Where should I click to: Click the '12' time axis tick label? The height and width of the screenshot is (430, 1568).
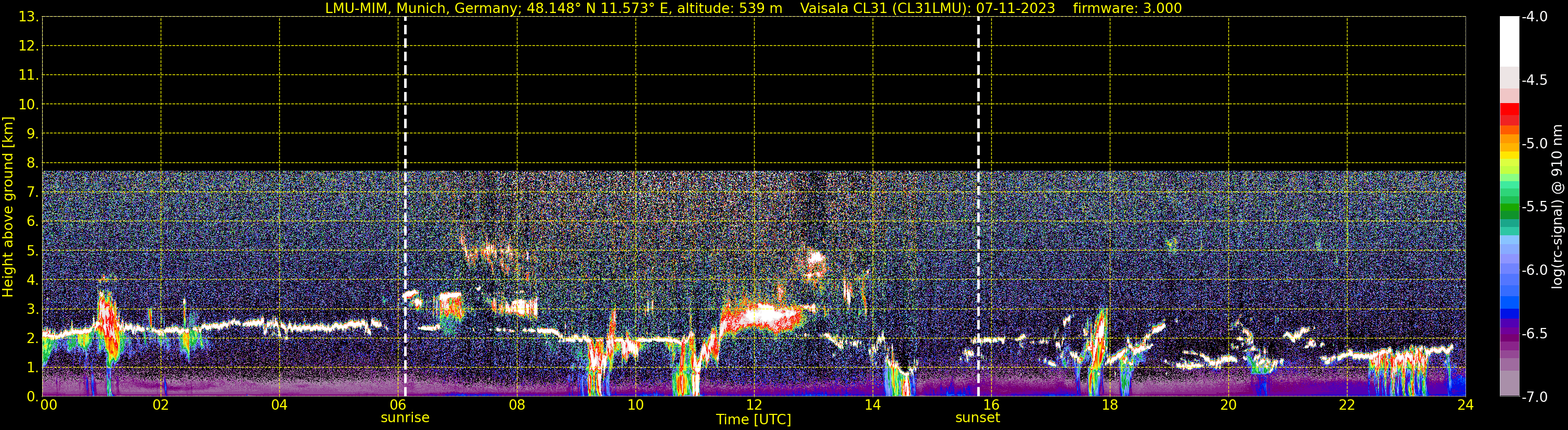(754, 404)
